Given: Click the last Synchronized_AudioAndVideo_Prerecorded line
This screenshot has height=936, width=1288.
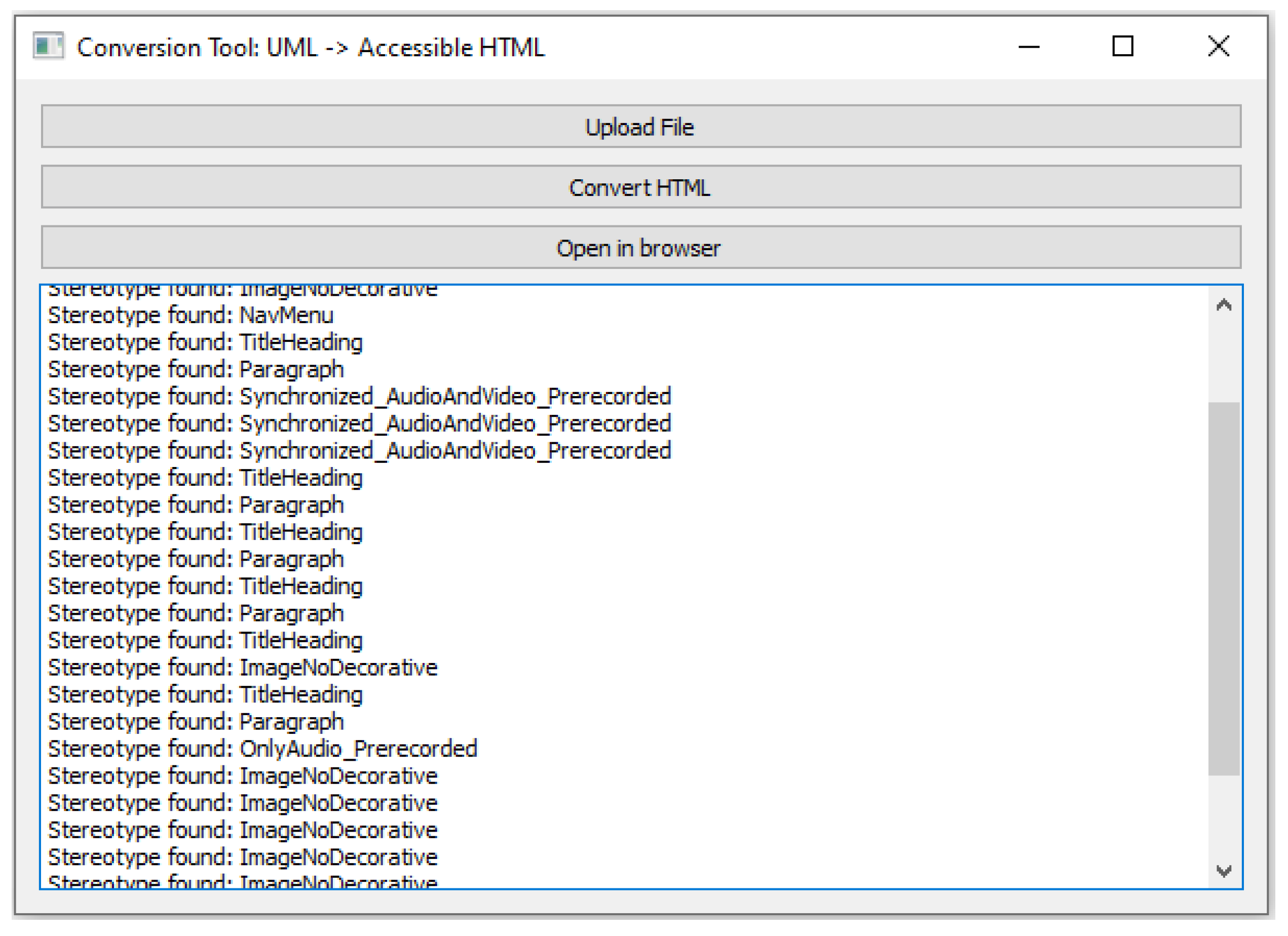Looking at the screenshot, I should 359,451.
